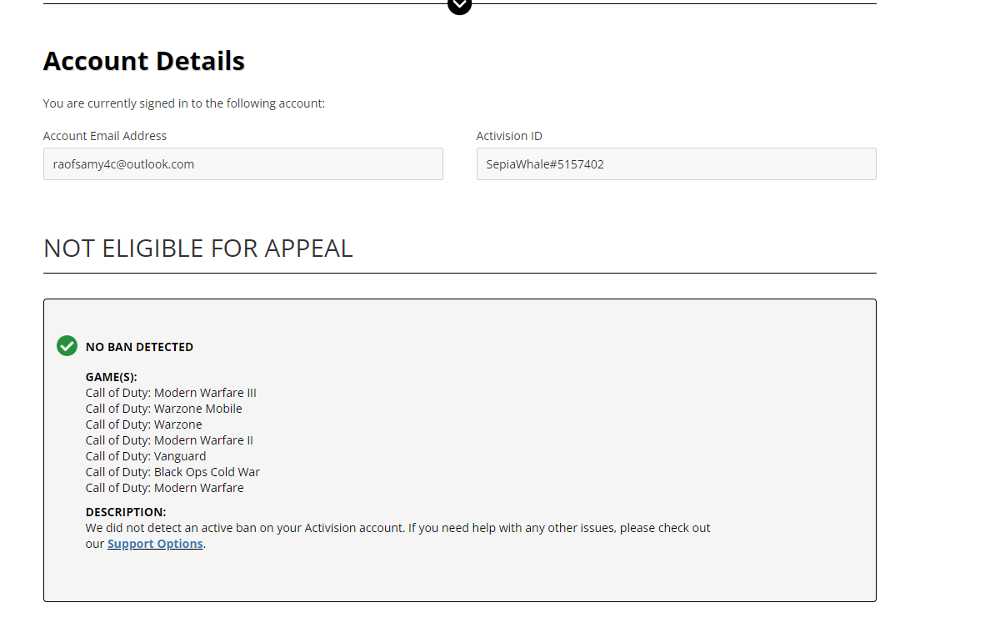1000x643 pixels.
Task: Select Call of Duty: Modern Warfare II entry
Action: coord(170,440)
